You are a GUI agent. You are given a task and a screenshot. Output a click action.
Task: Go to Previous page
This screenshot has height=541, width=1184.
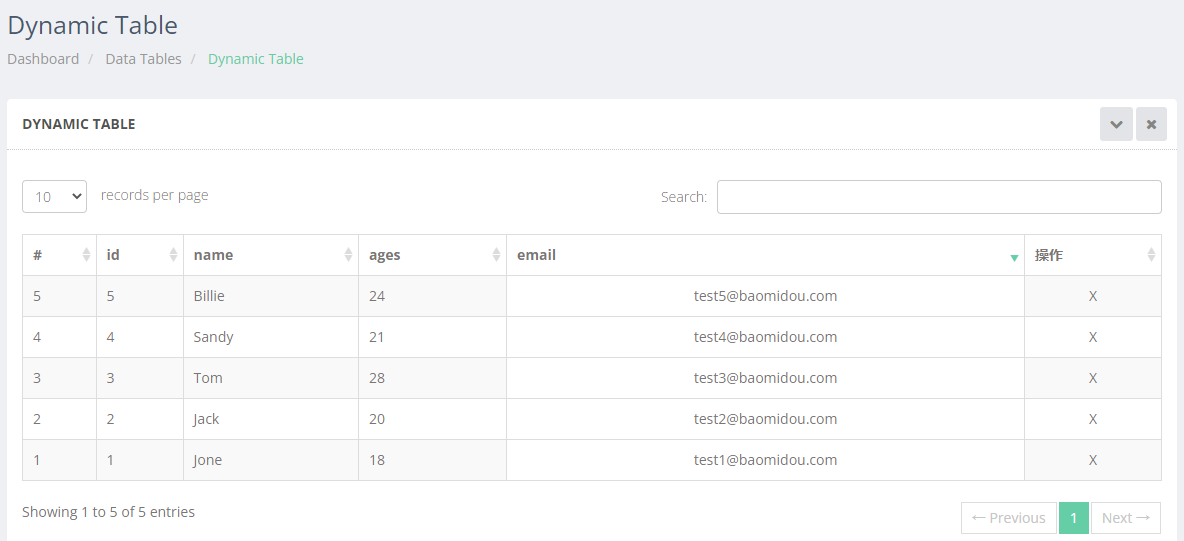[1009, 518]
